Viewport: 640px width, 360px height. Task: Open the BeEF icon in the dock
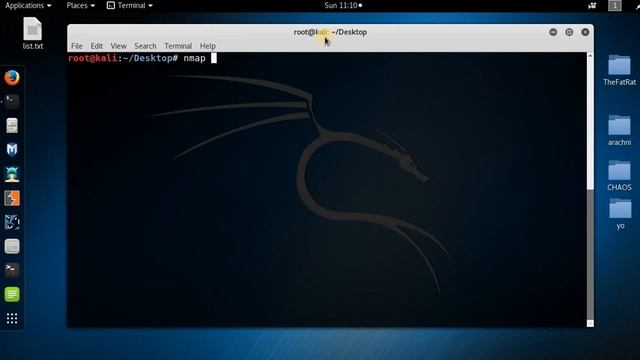pos(12,222)
